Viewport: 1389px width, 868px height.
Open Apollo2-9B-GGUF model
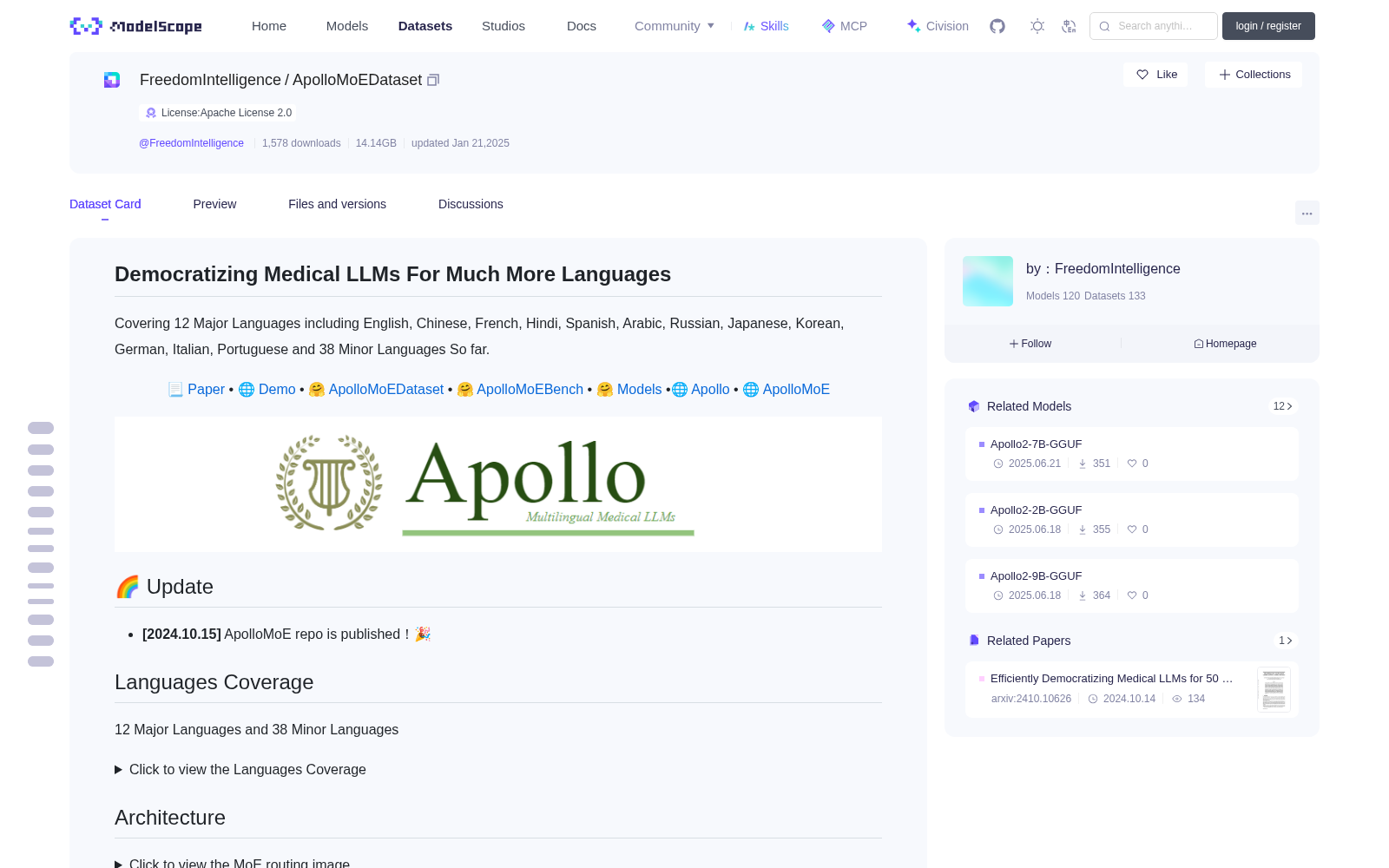coord(1132,586)
